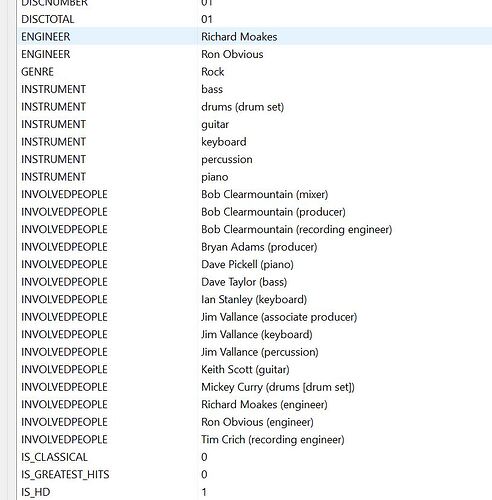The height and width of the screenshot is (500, 492).
Task: Select the IS_GREATEST_HITS value 0
Action: (204, 474)
